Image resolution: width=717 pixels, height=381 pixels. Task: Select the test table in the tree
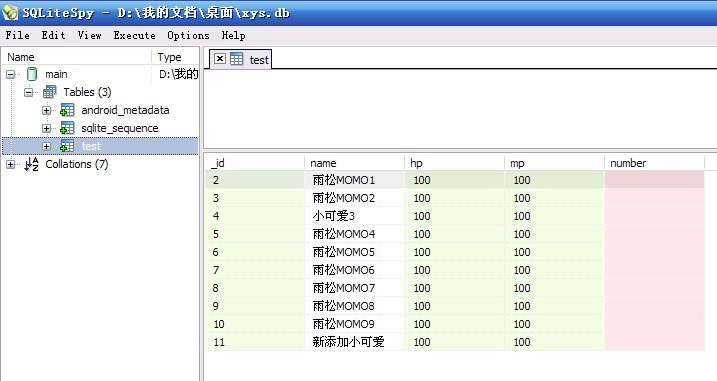[91, 146]
